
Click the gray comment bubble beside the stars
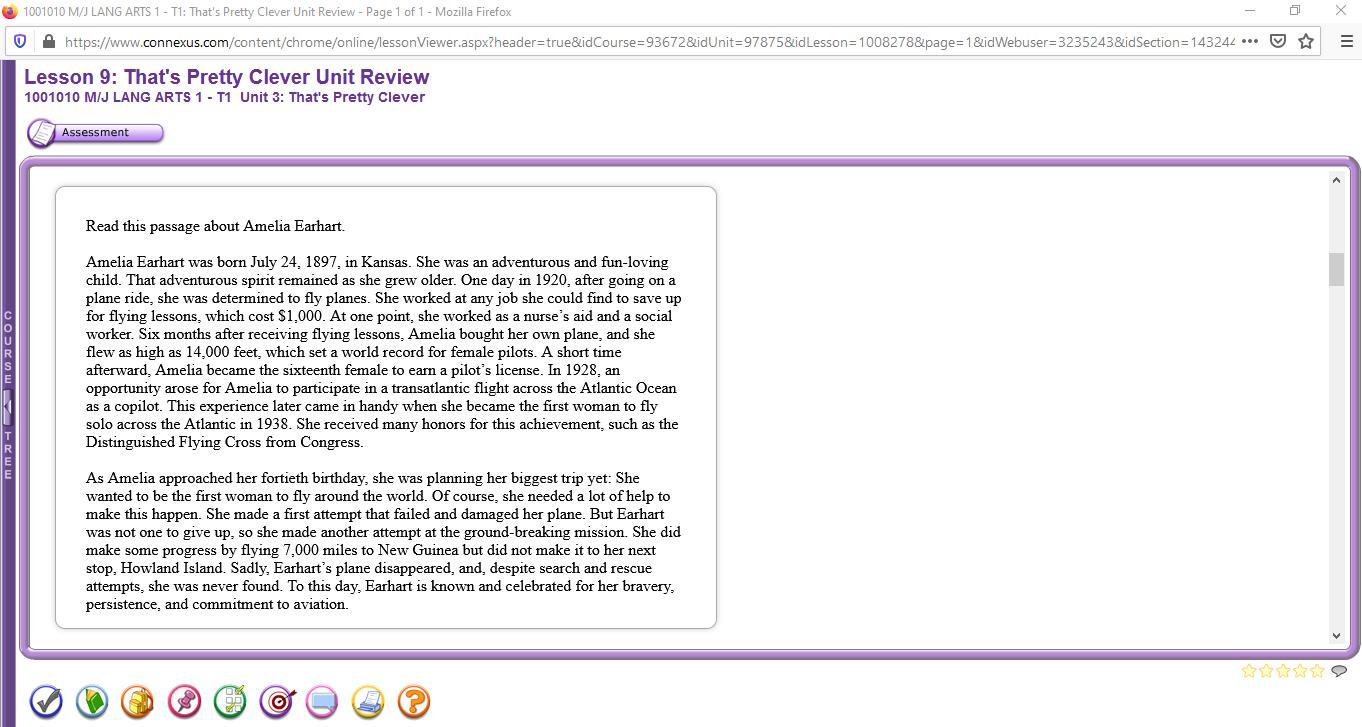(x=1339, y=671)
